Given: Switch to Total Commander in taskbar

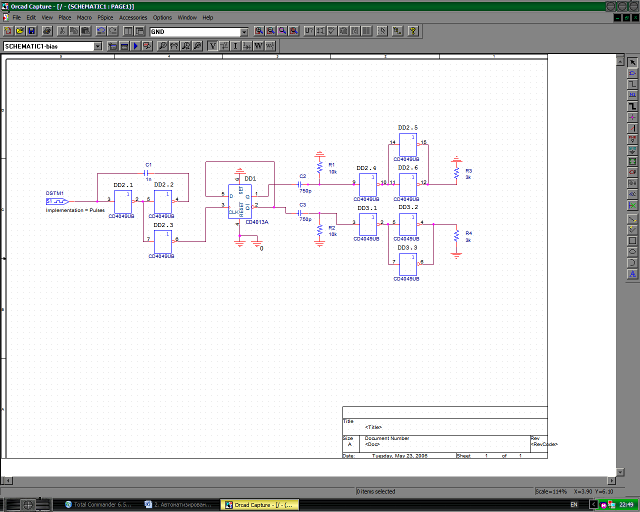Looking at the screenshot, I should coord(101,505).
